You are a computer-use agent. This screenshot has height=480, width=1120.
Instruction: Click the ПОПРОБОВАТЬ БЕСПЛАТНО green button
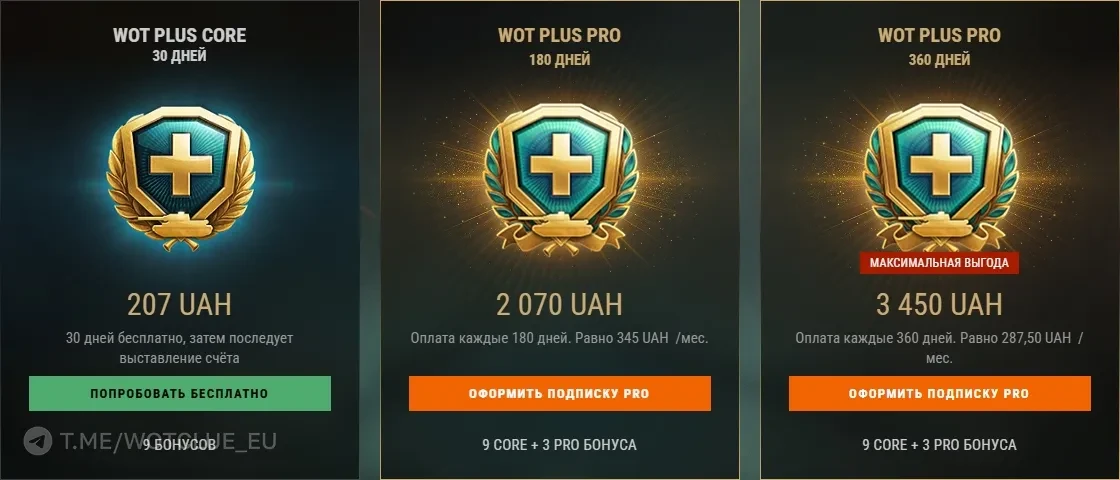[x=180, y=394]
